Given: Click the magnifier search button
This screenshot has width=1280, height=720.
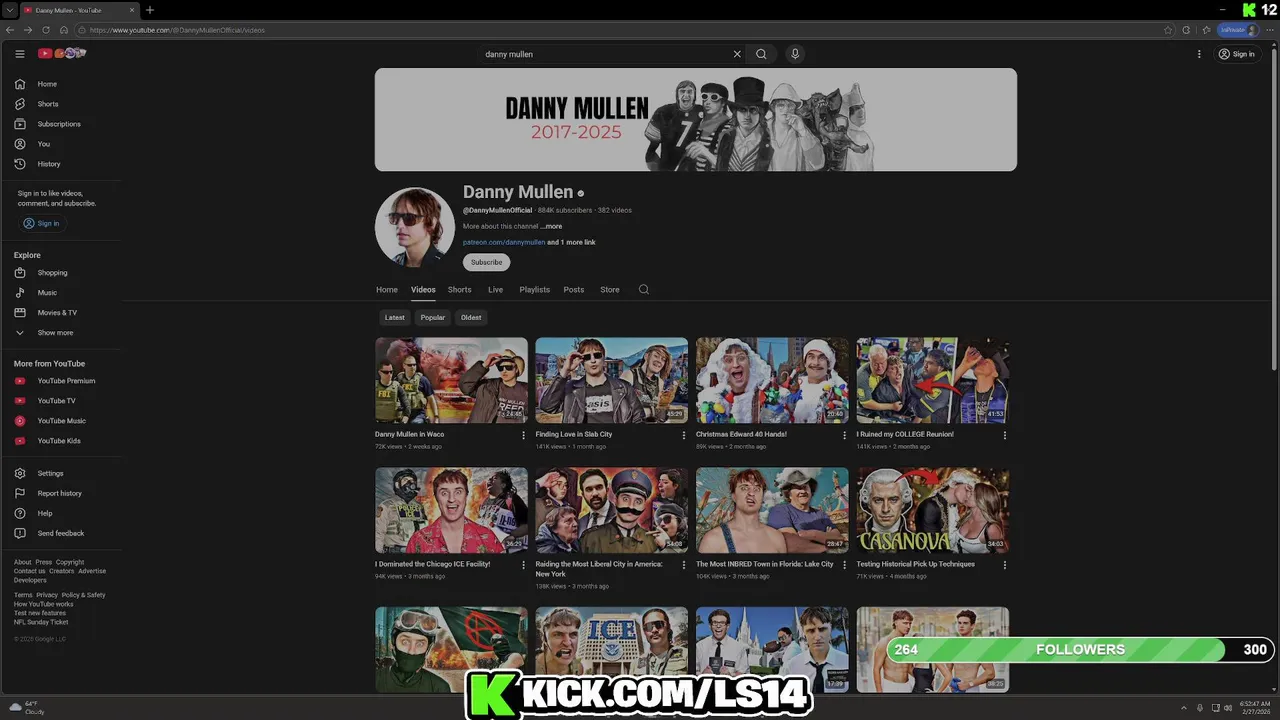Looking at the screenshot, I should 761,54.
